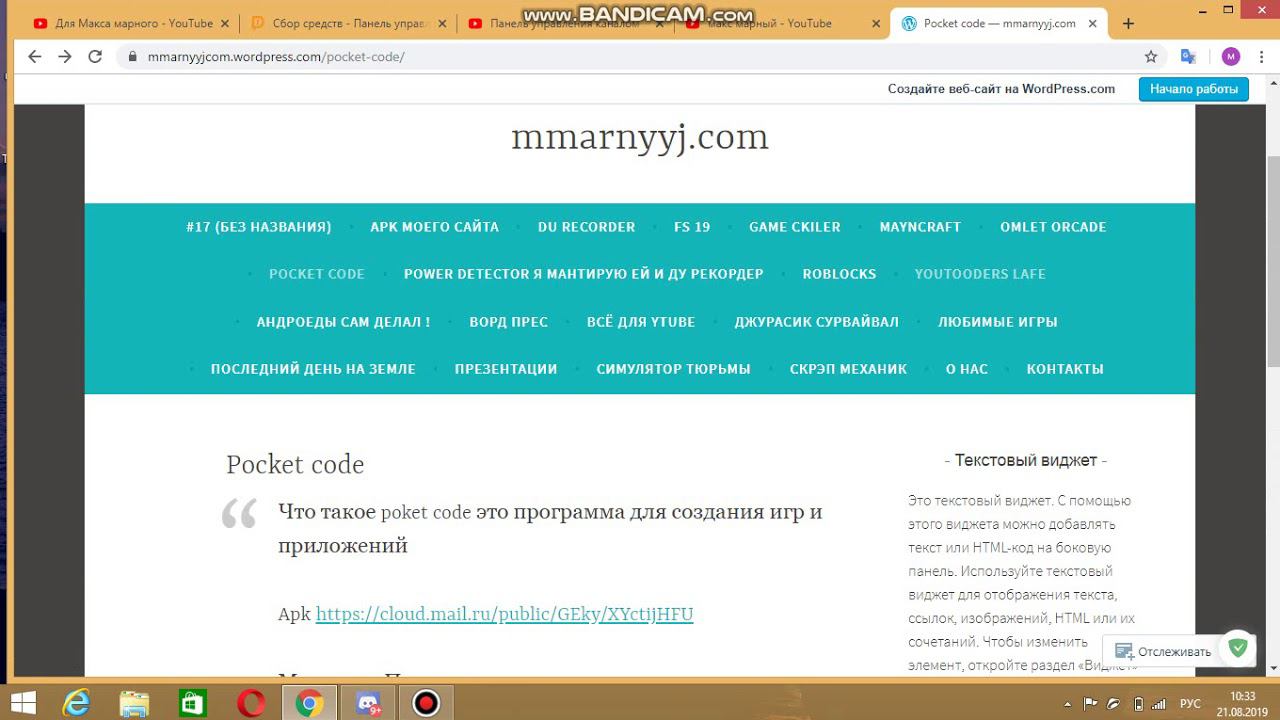Open the 'АНДРОЕДЫ САМ ДЕЛАЛ !' menu item

(343, 322)
